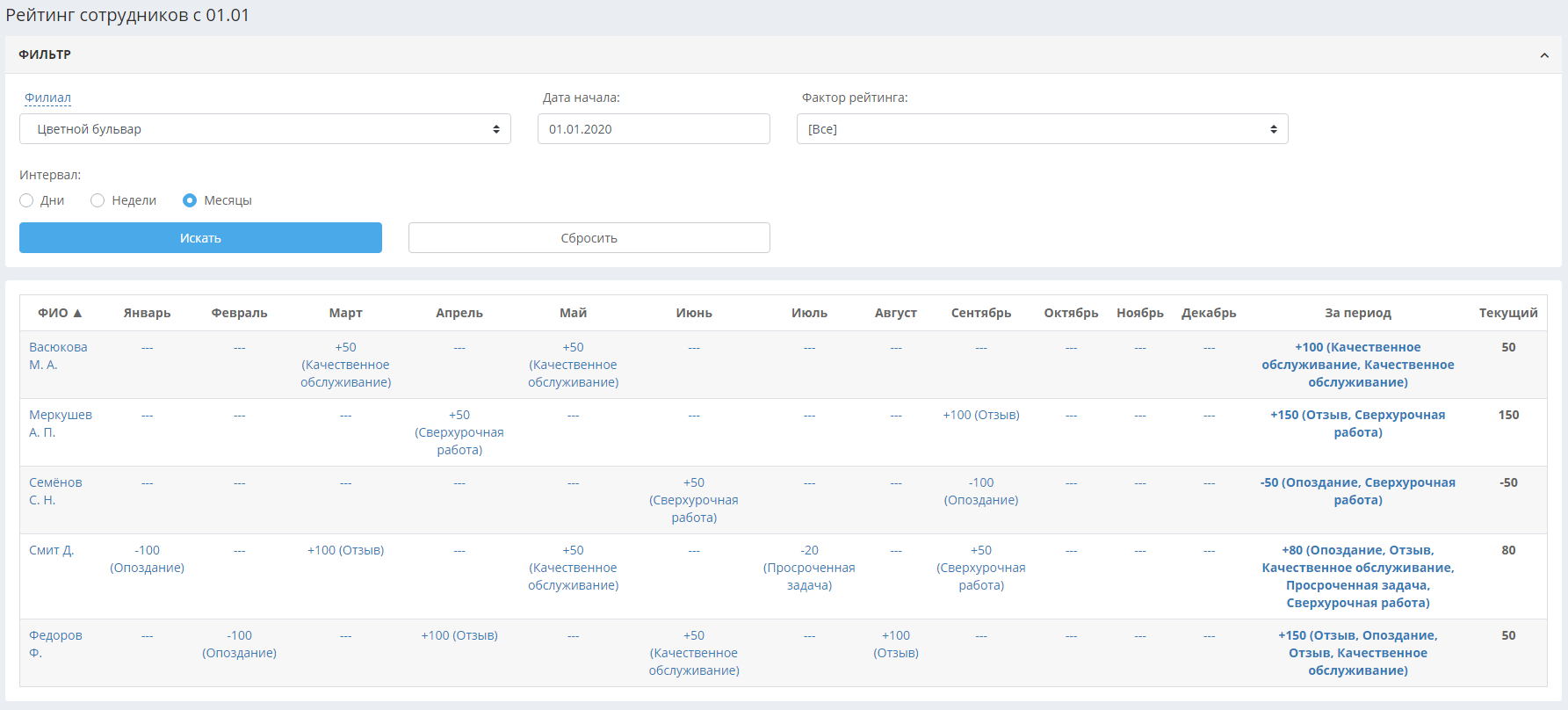
Task: Click Меркушев's current rating 150
Action: click(x=1508, y=415)
